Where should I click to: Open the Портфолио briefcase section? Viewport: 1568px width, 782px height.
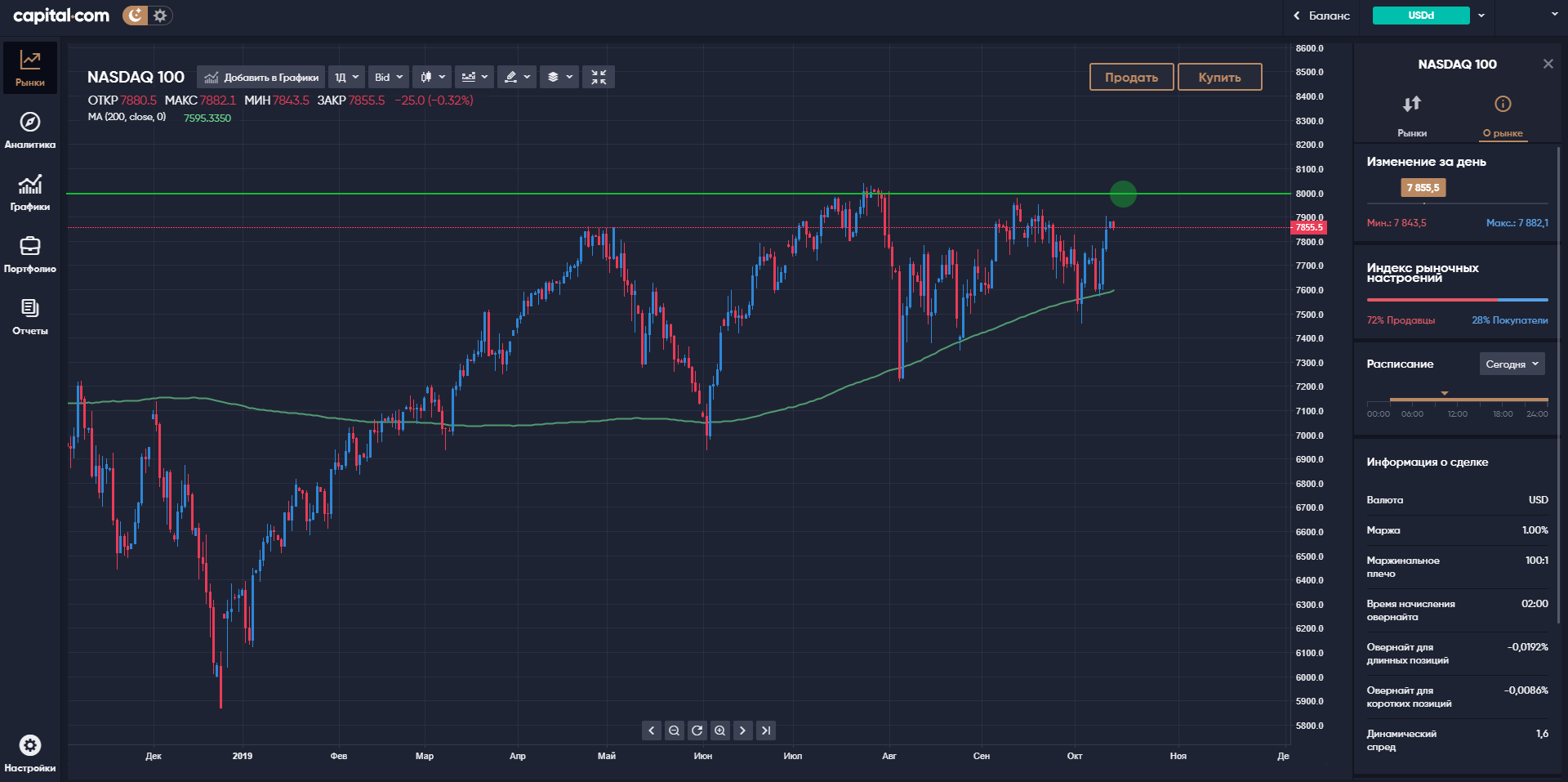[x=30, y=254]
